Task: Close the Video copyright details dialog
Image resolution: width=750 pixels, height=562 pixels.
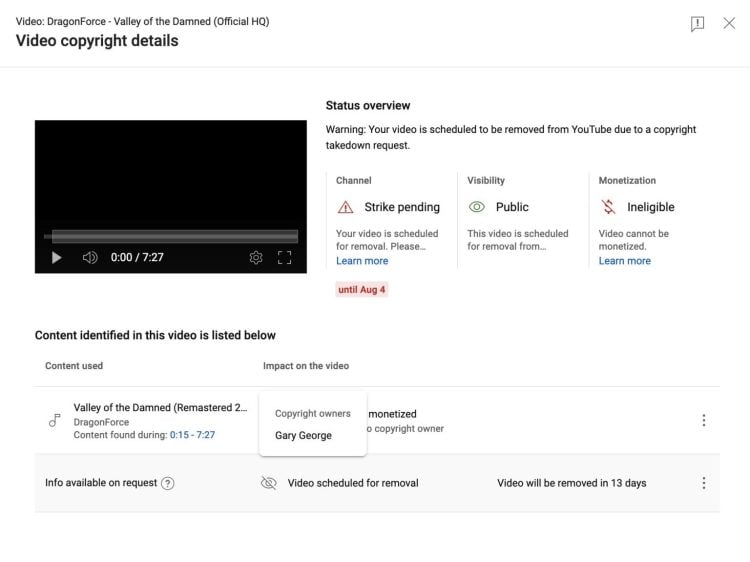Action: point(729,23)
